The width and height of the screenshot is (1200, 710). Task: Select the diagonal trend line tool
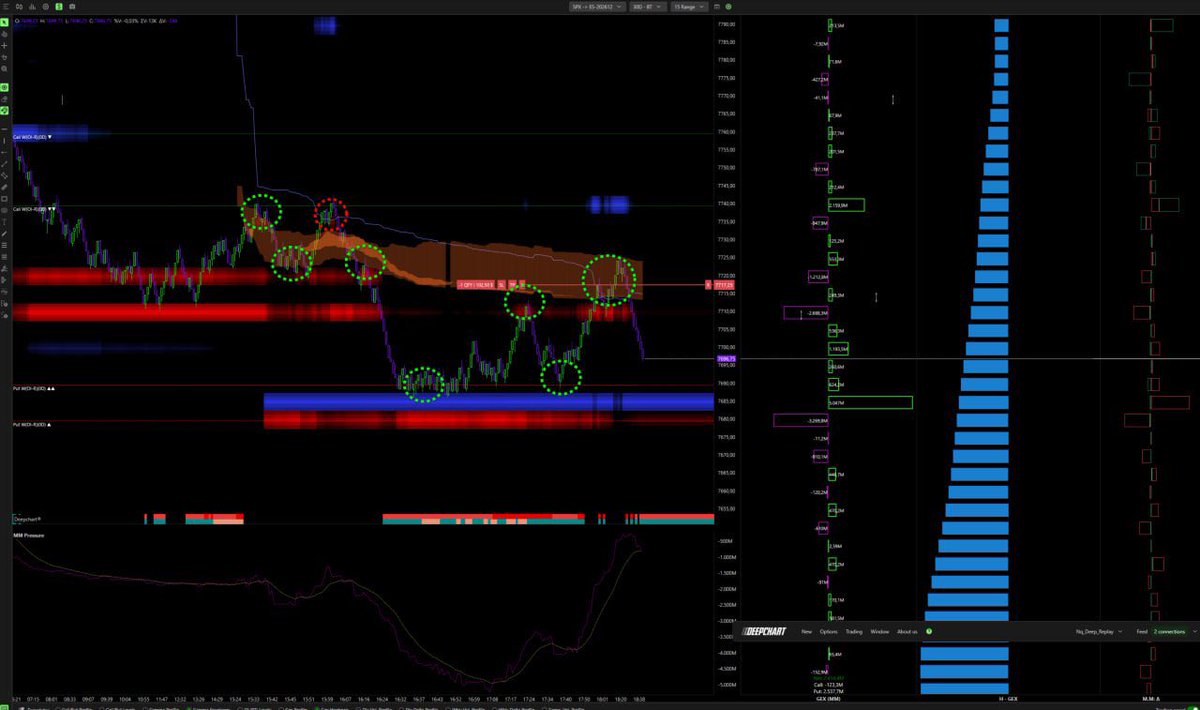coord(5,164)
